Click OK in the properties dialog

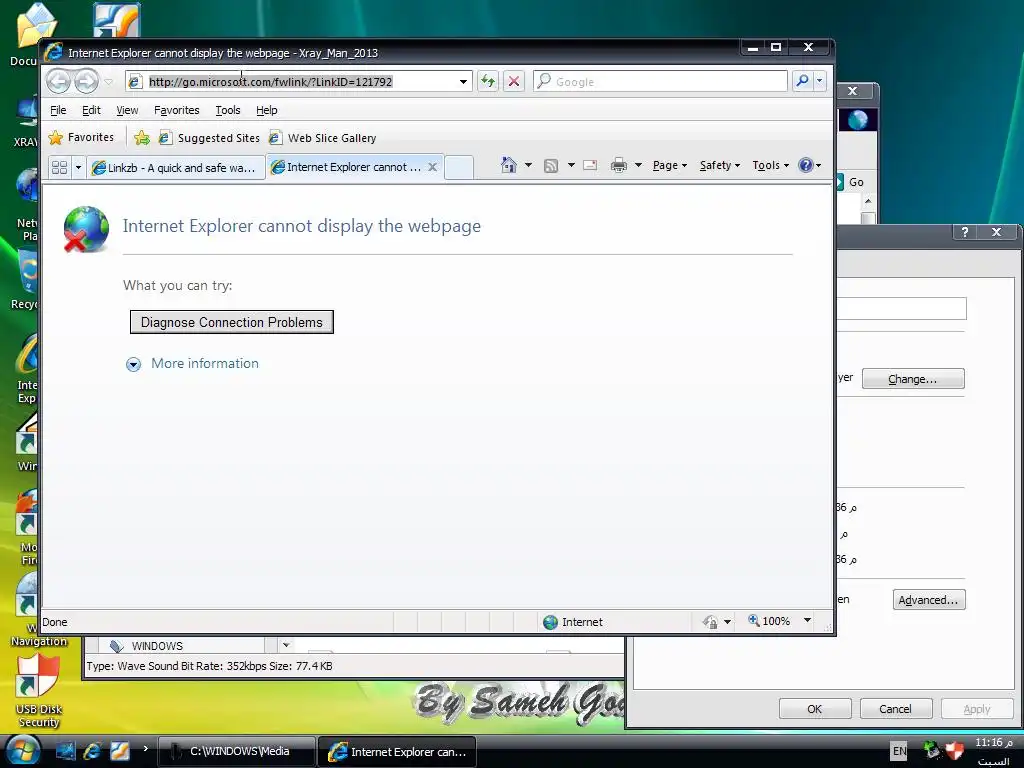pyautogui.click(x=814, y=709)
